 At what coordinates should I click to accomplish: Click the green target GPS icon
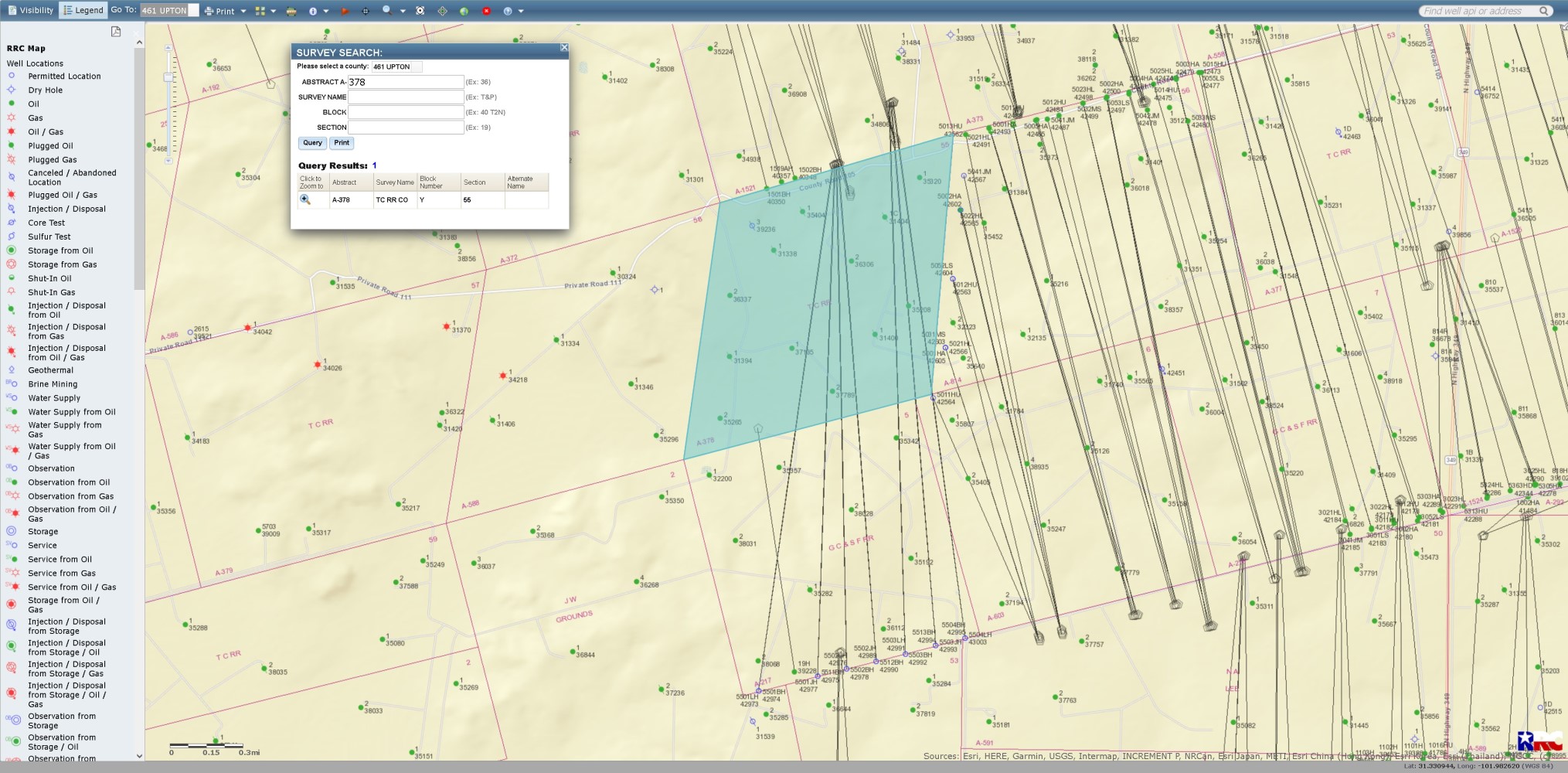click(x=443, y=11)
